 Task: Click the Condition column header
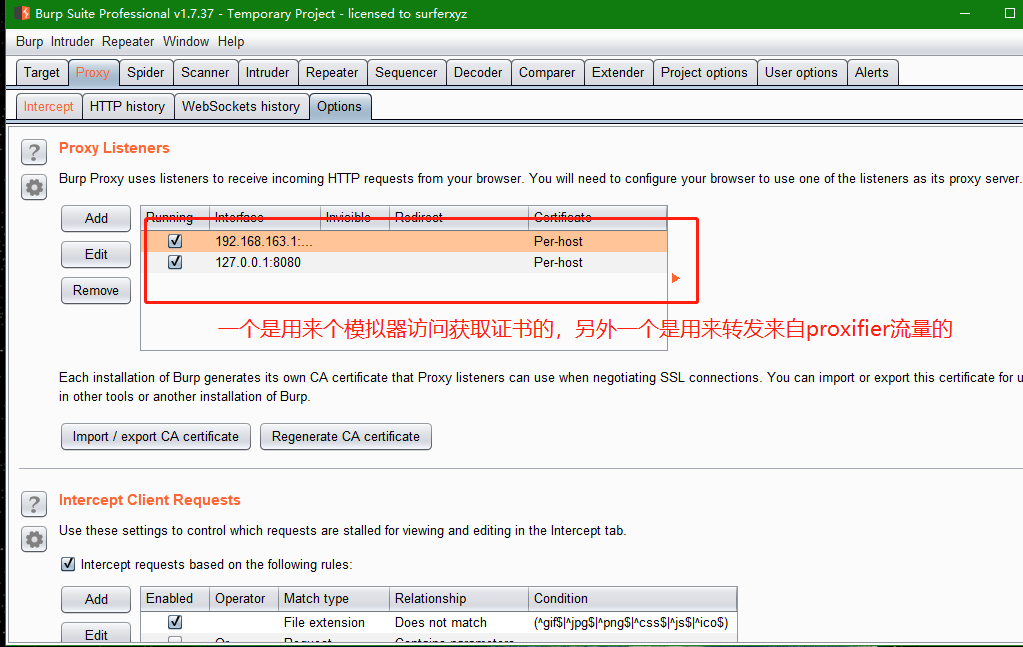632,599
